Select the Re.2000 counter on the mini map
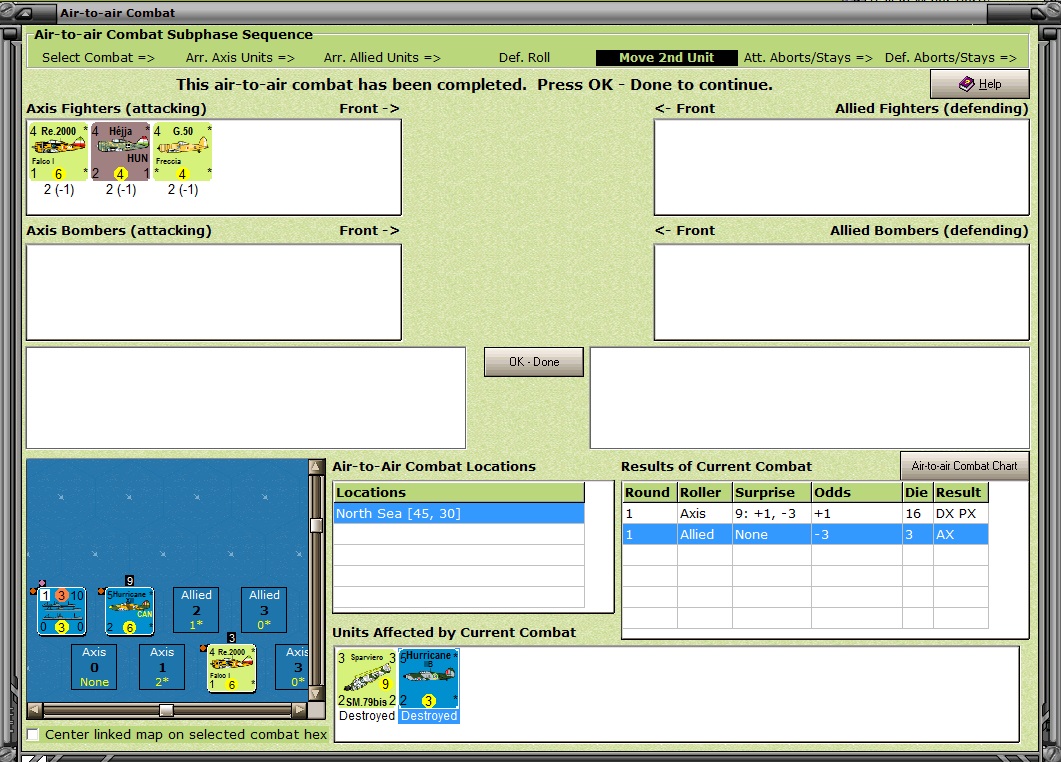Viewport: 1061px width, 762px height. [231, 669]
